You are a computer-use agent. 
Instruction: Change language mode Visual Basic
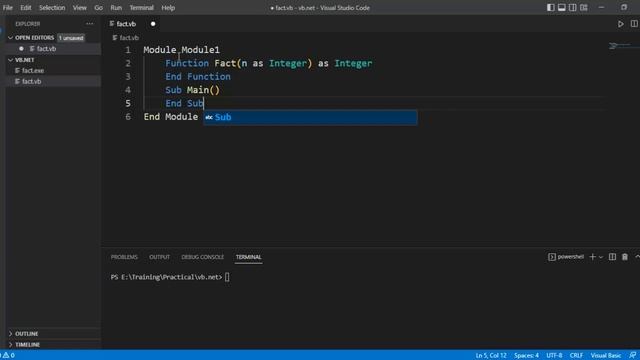coord(606,356)
